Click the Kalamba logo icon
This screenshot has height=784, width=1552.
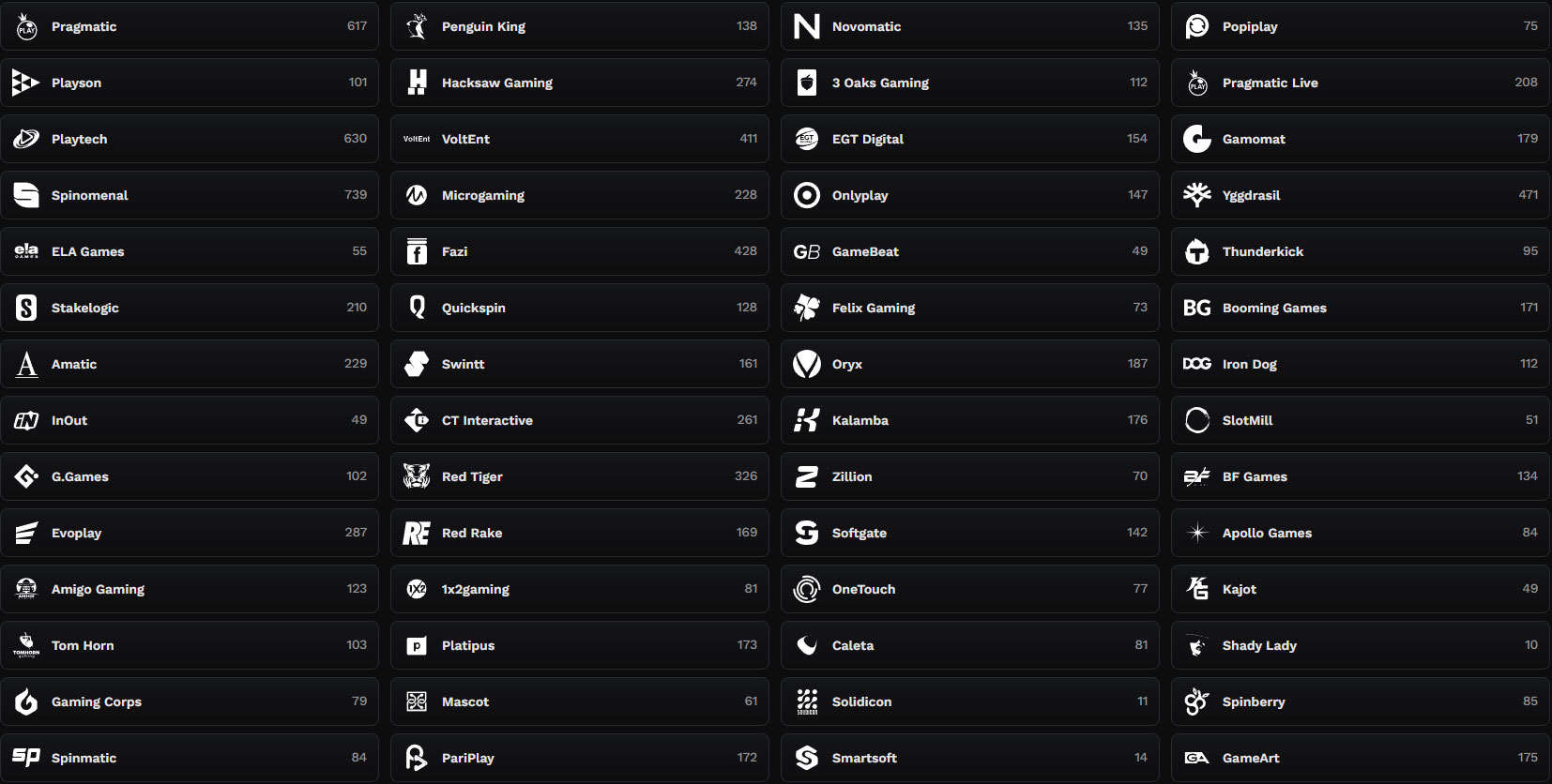807,420
